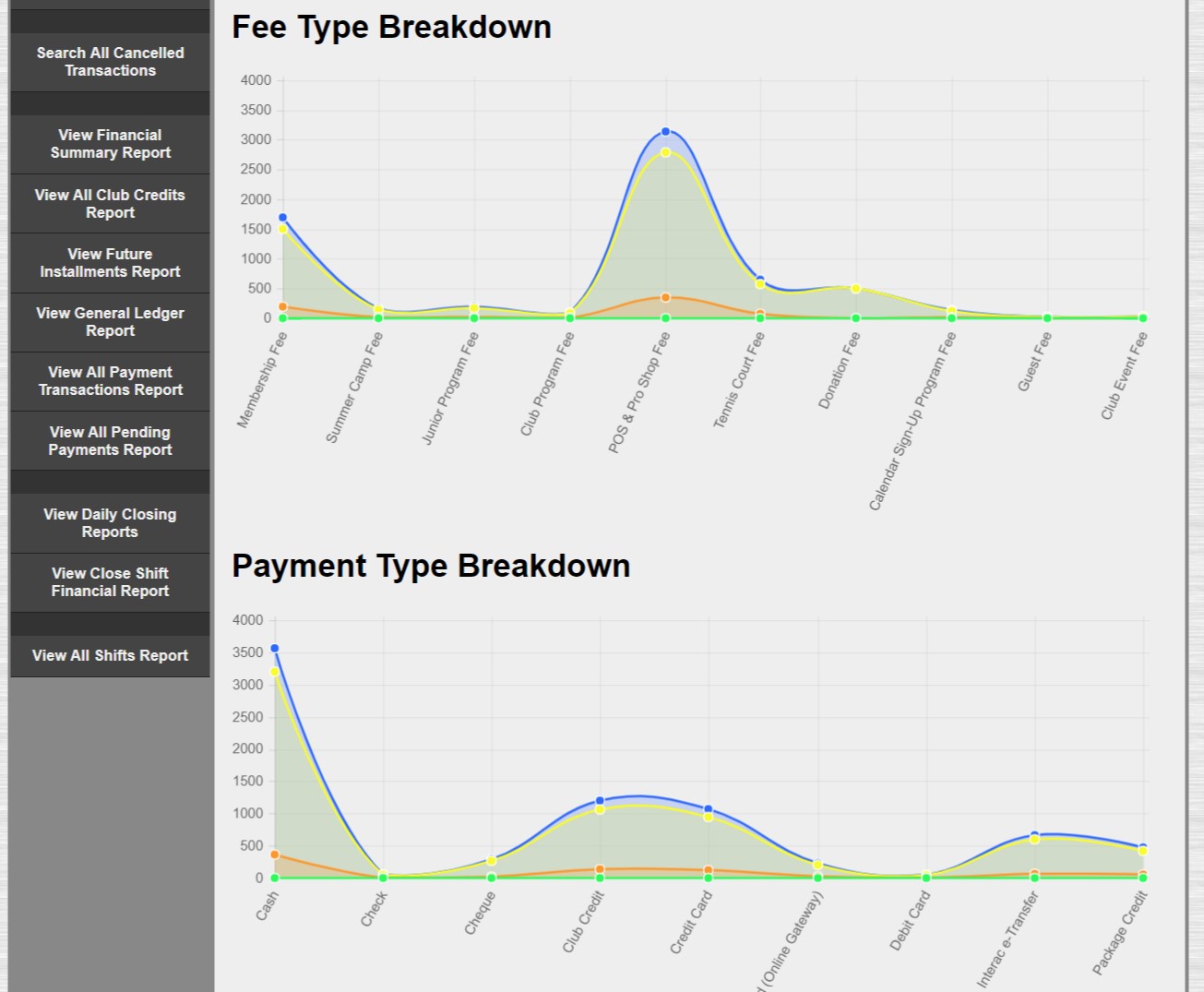Image resolution: width=1204 pixels, height=992 pixels.
Task: Click blue data point at Interac e-Transfer
Action: point(1034,835)
